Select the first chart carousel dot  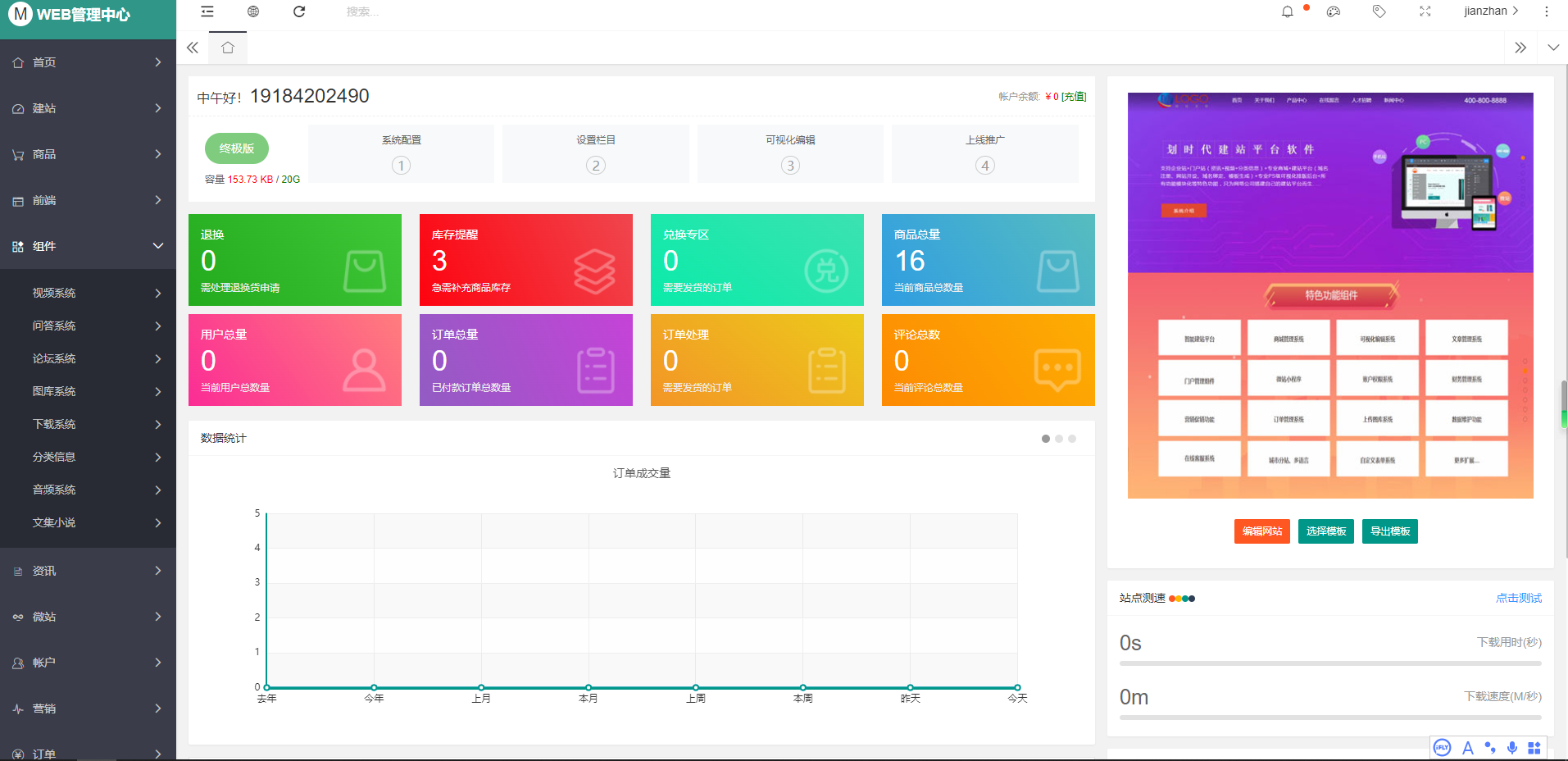(1046, 439)
